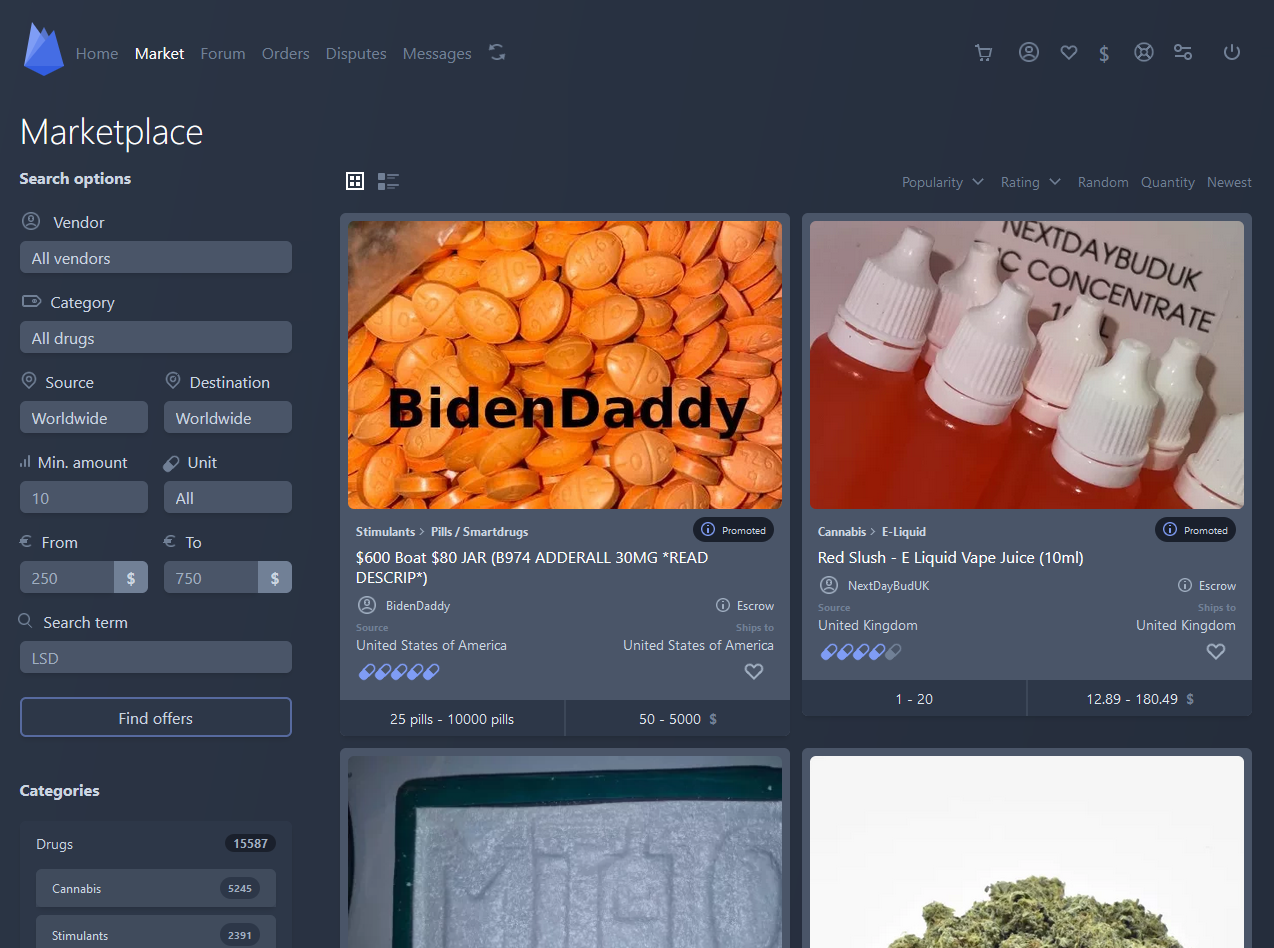Open the dollar wallet icon
This screenshot has width=1274, height=948.
point(1104,54)
